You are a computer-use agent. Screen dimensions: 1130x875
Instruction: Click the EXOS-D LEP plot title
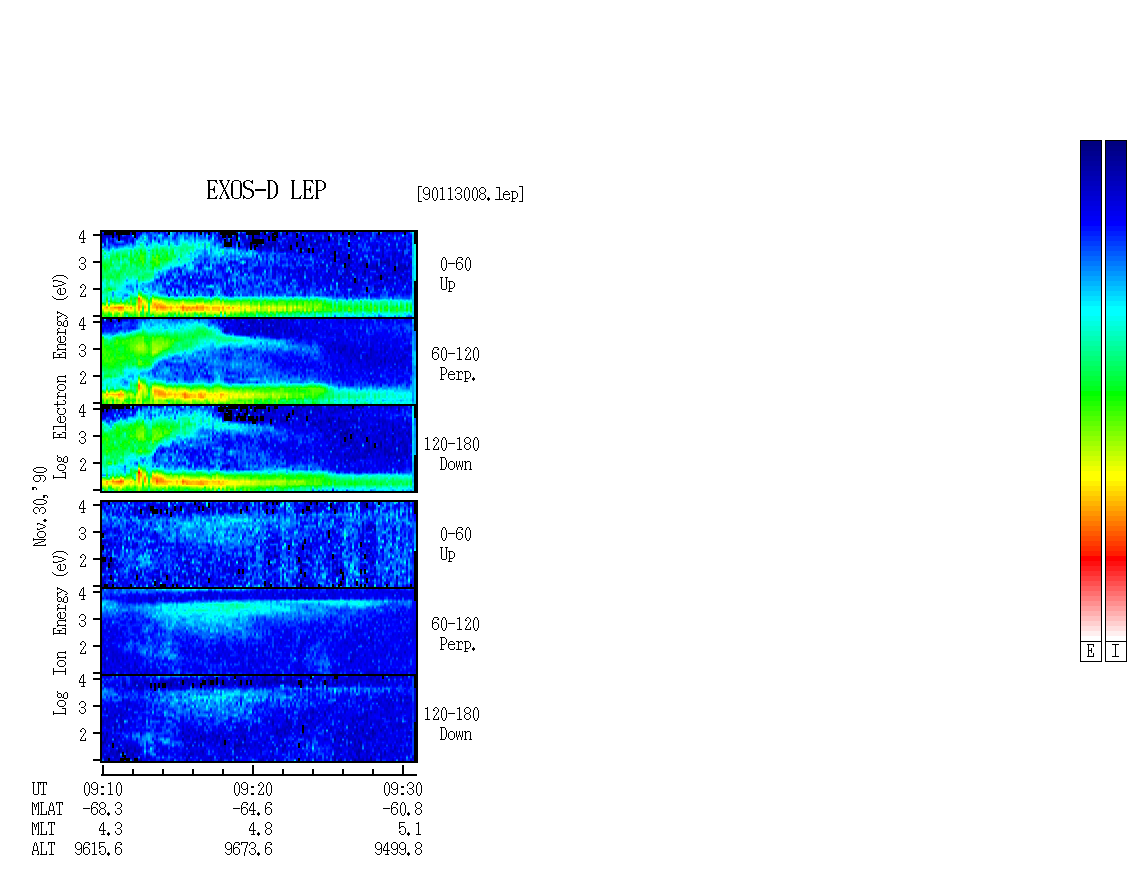266,190
